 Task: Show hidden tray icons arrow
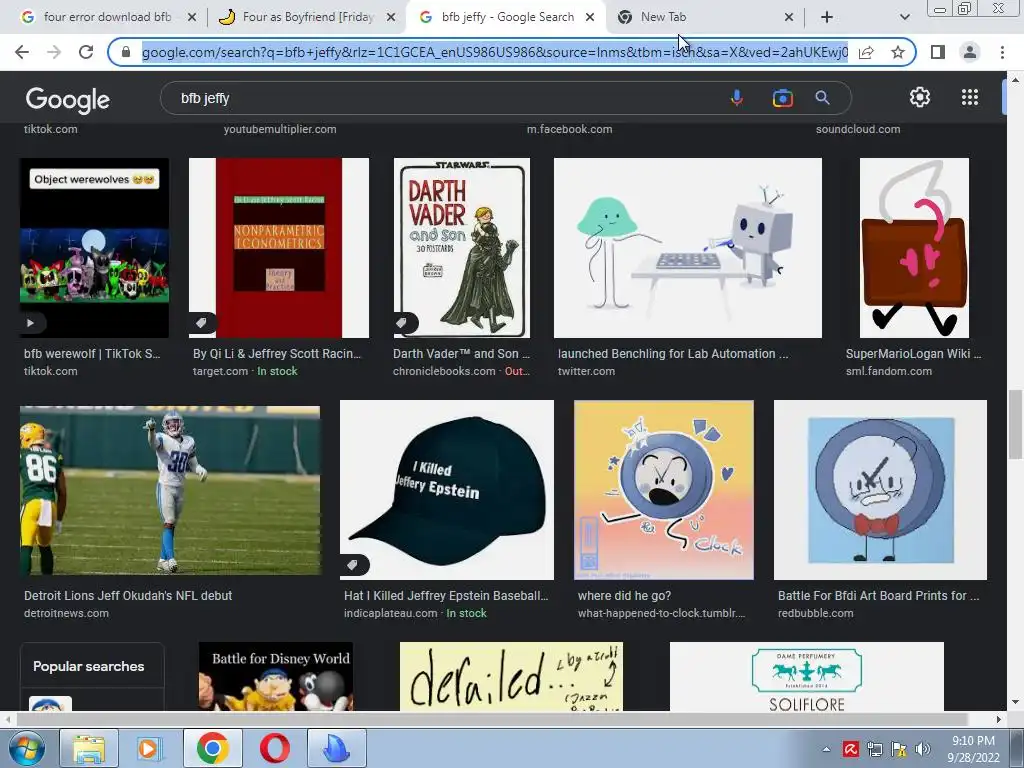coord(826,749)
